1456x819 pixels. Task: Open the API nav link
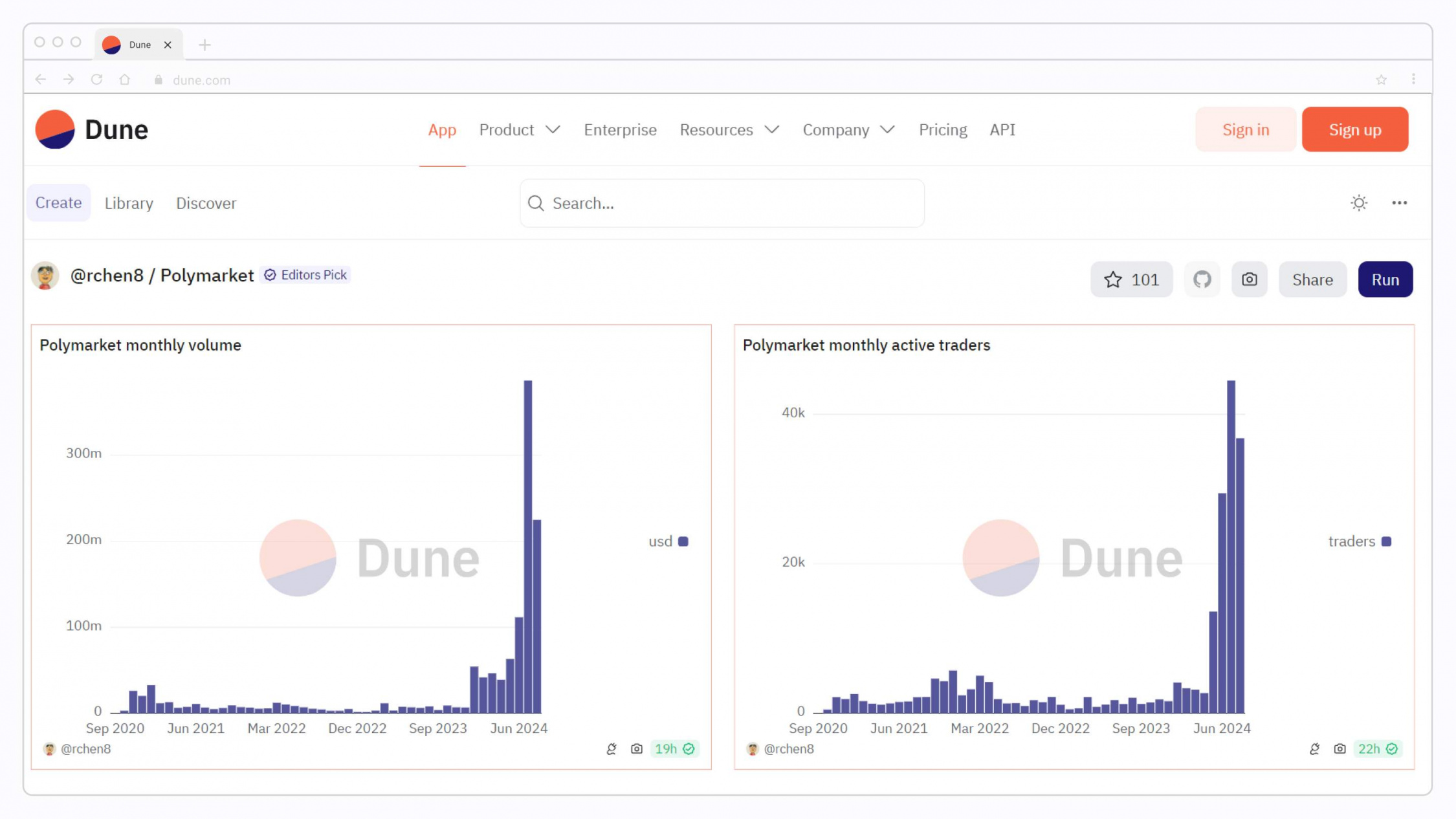coord(1002,129)
